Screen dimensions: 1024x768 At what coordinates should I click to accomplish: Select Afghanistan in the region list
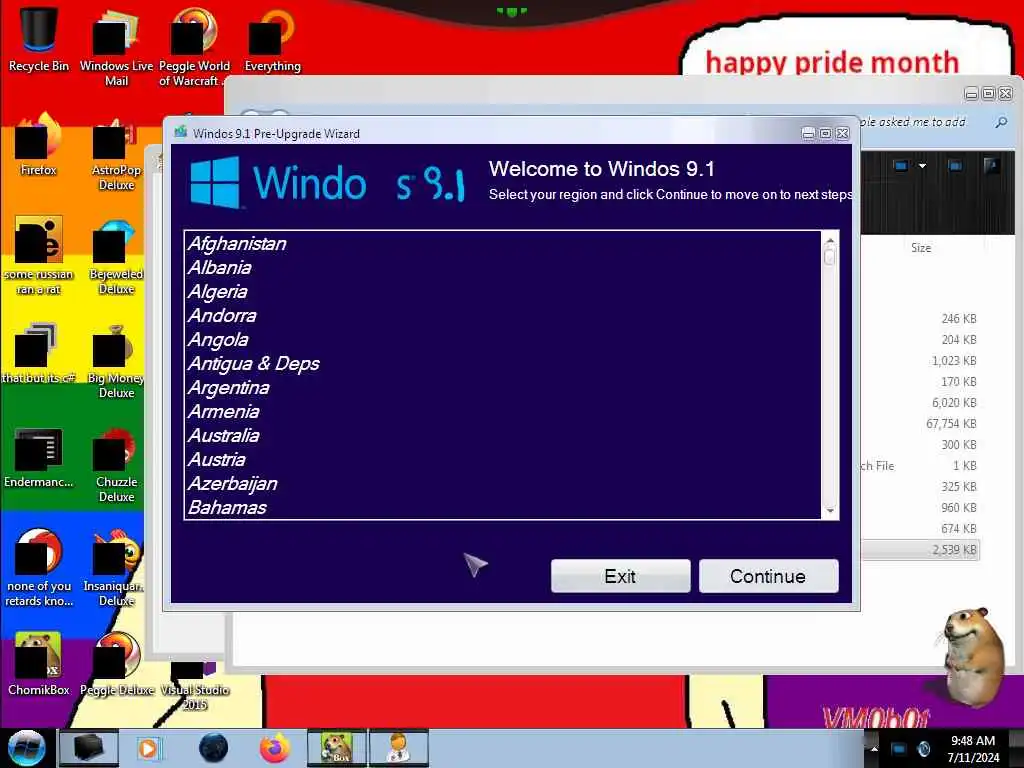pyautogui.click(x=502, y=244)
